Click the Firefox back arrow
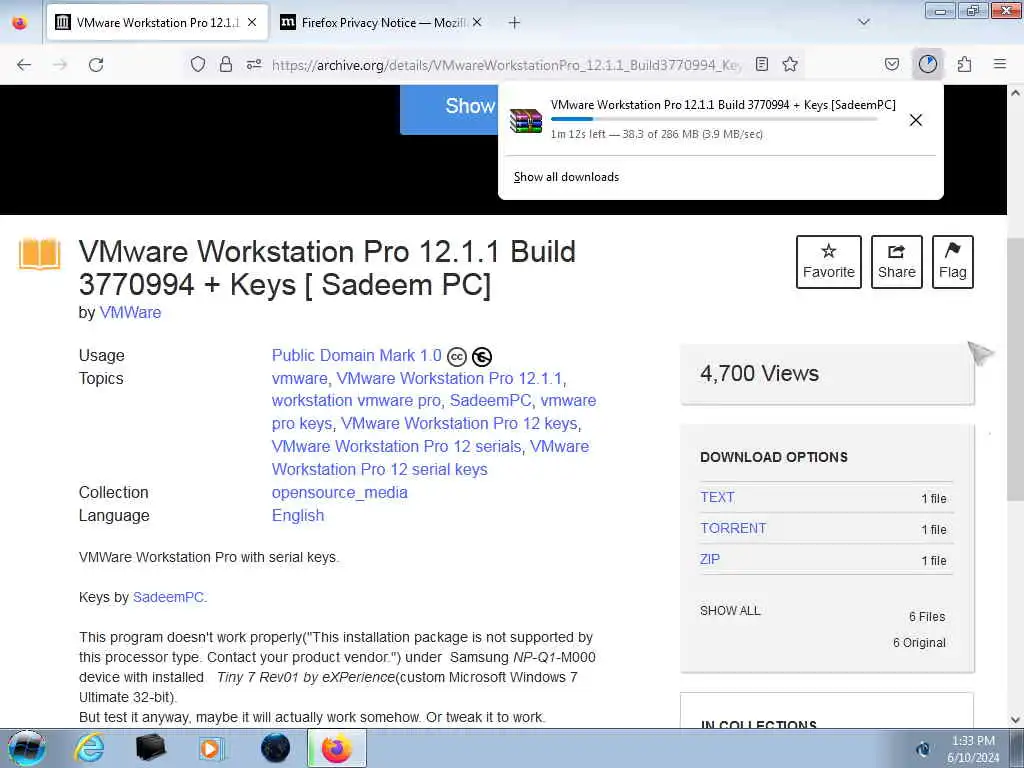The height and width of the screenshot is (768, 1024). coord(24,64)
